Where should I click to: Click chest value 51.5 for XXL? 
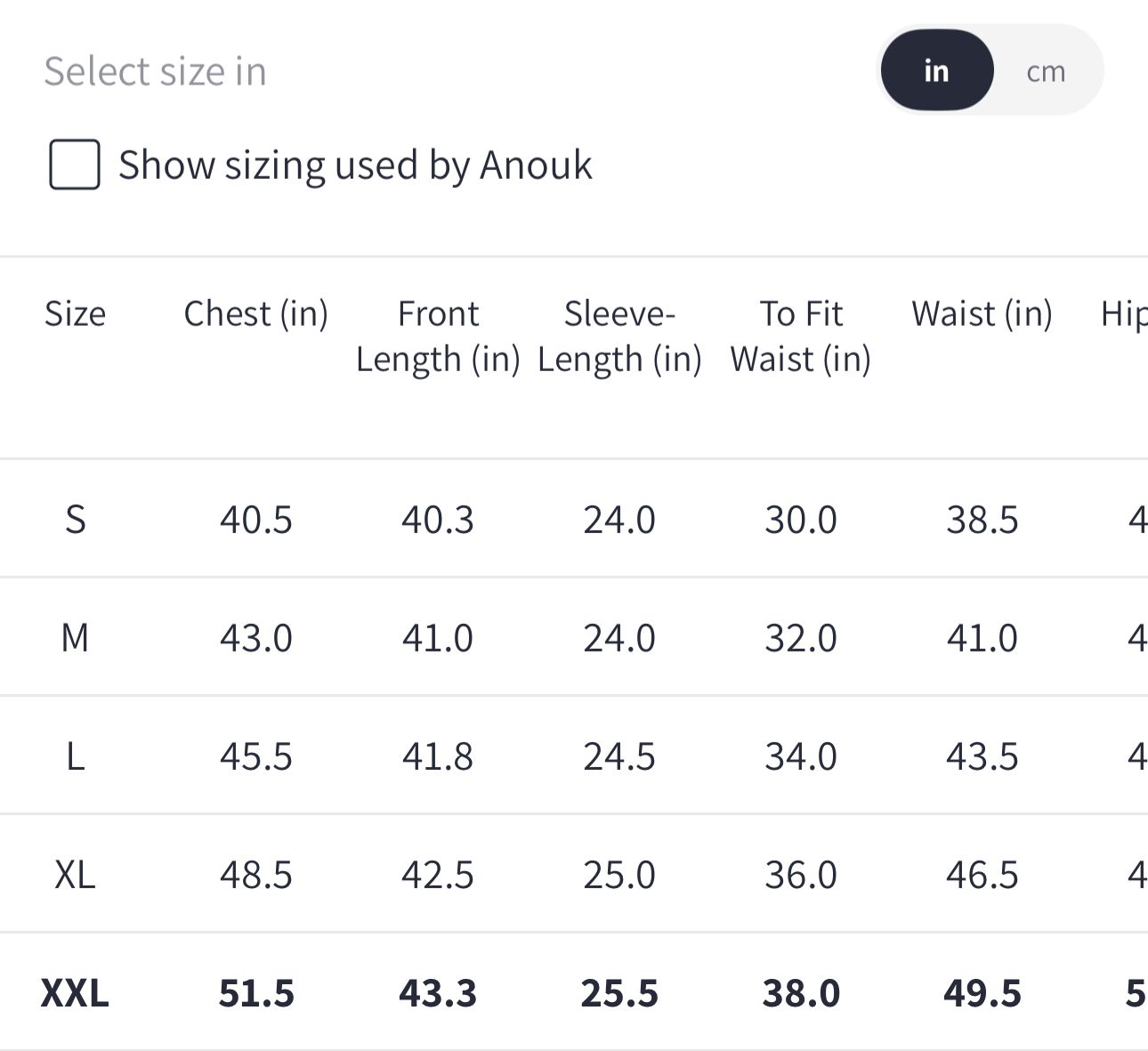256,993
